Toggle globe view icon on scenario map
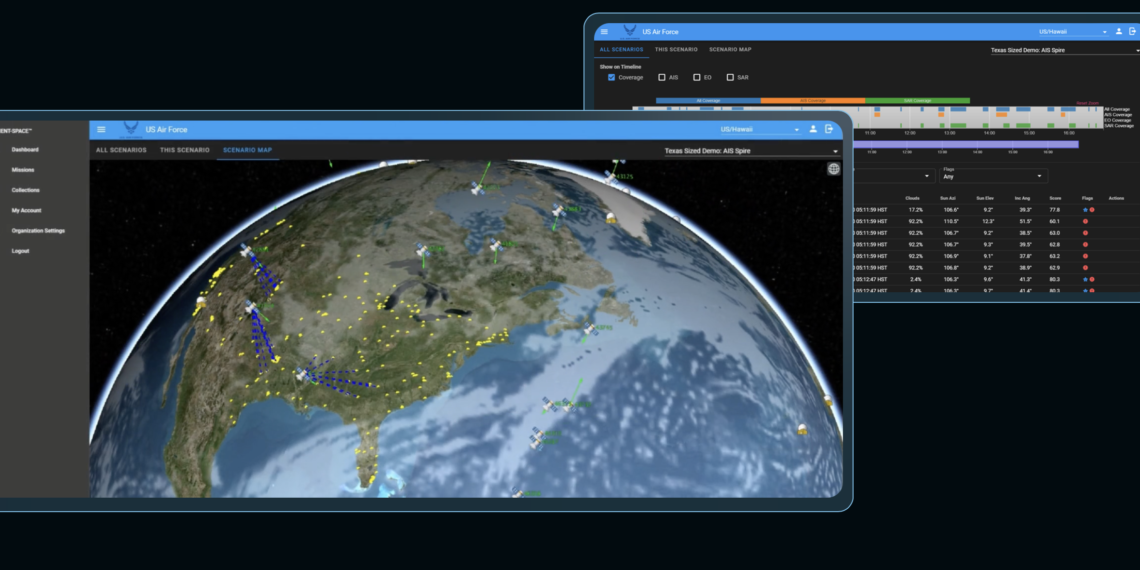Screen dimensions: 1140x570 [x=833, y=169]
